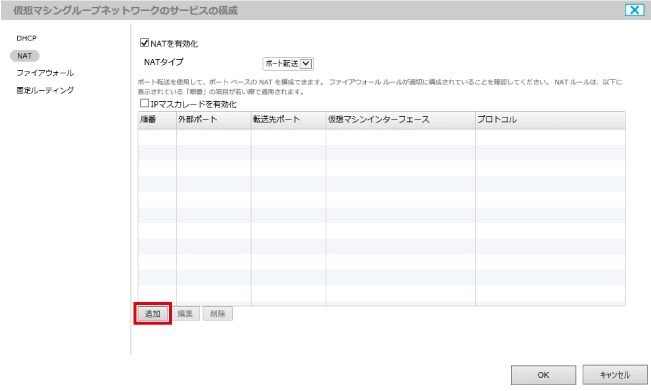Click the 外部ポート column header
The height and width of the screenshot is (391, 651).
pos(214,120)
